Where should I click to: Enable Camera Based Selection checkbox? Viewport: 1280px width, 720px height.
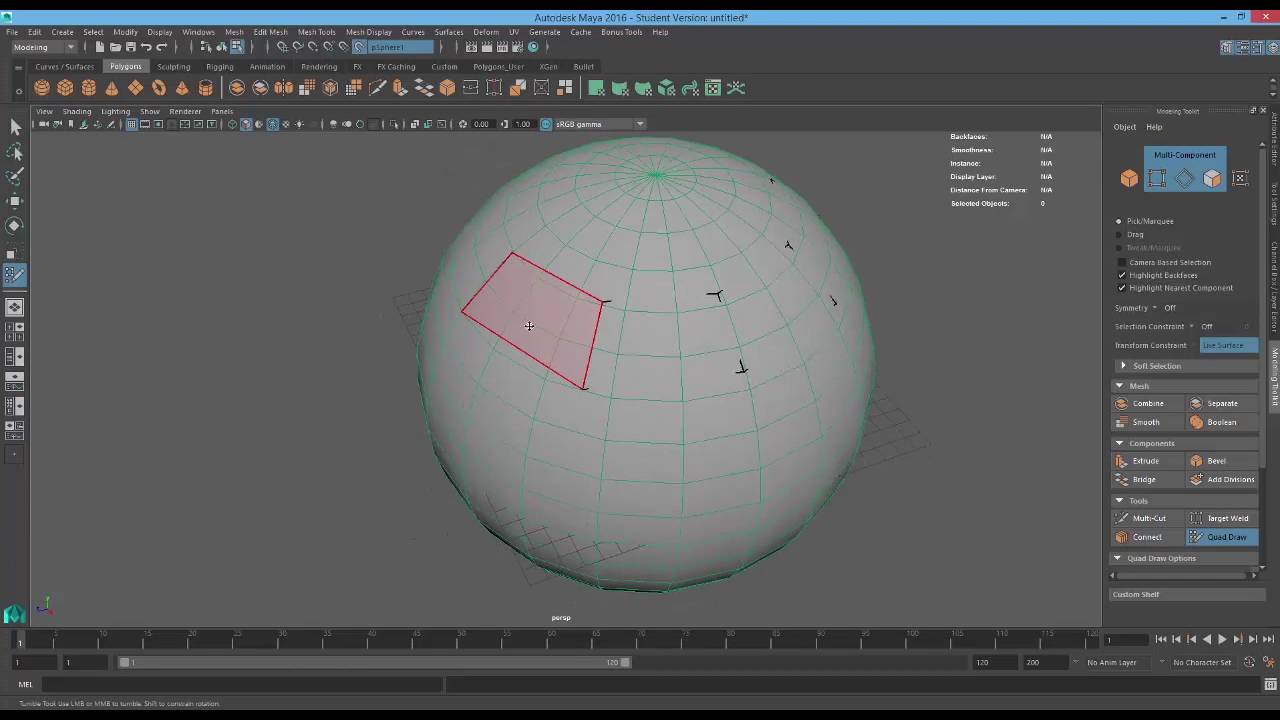tap(1122, 262)
